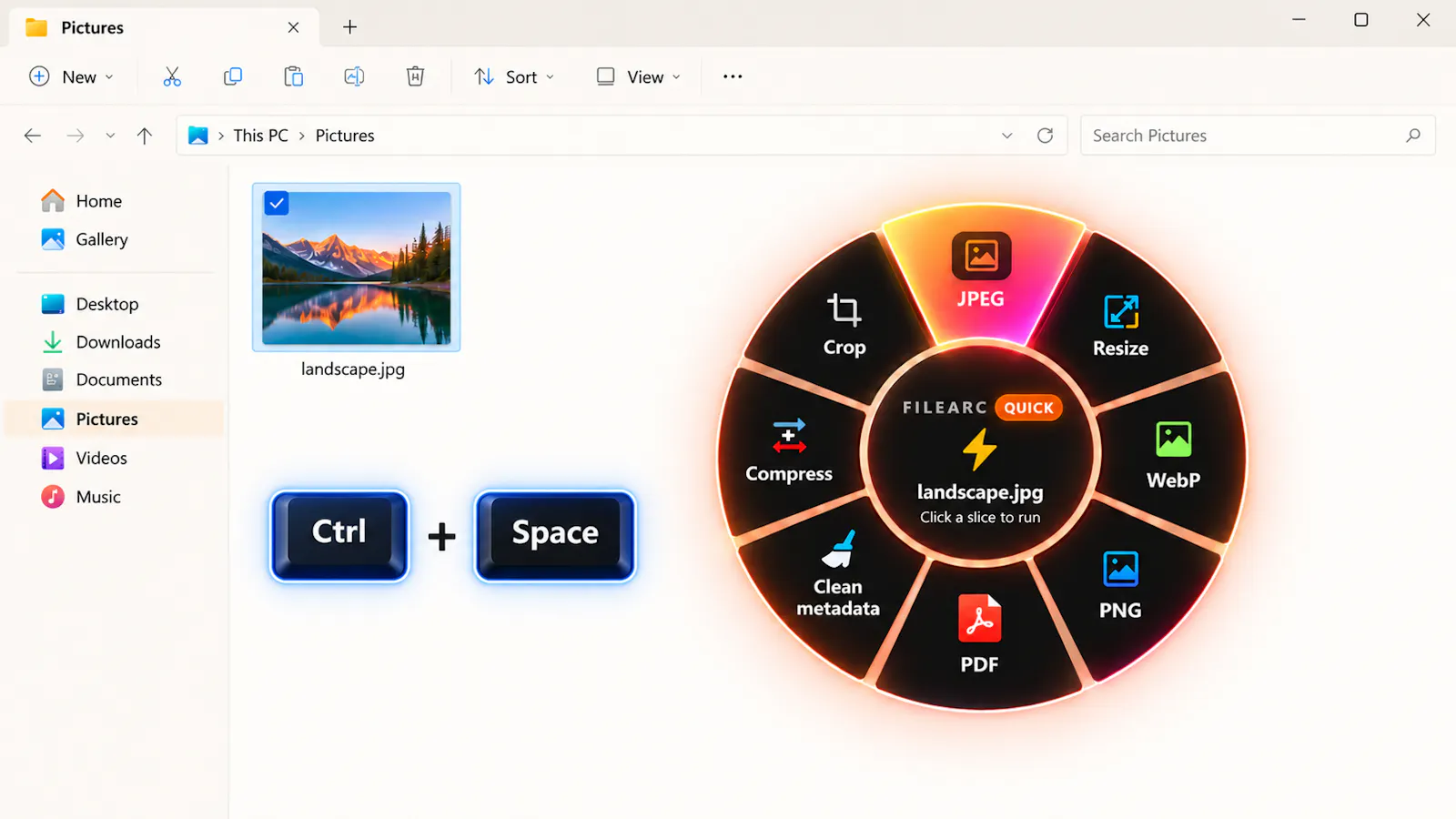This screenshot has height=819, width=1456.
Task: Select the landscape.jpg thumbnail
Action: tap(357, 268)
